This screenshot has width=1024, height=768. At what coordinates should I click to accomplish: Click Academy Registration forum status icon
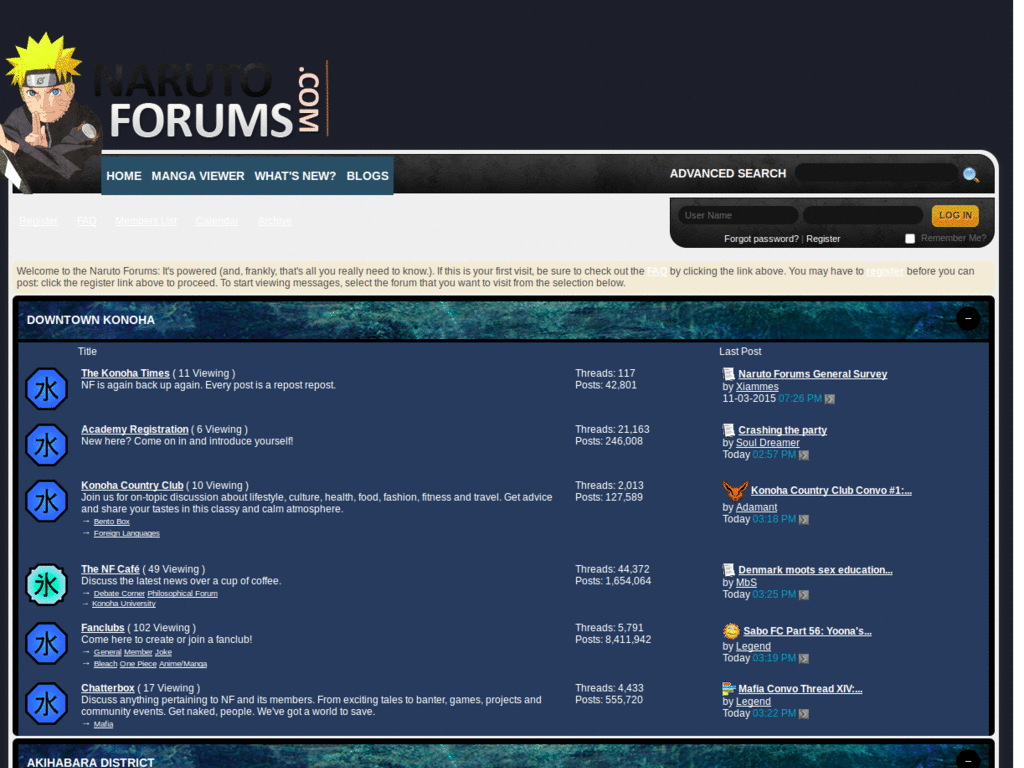pyautogui.click(x=46, y=445)
